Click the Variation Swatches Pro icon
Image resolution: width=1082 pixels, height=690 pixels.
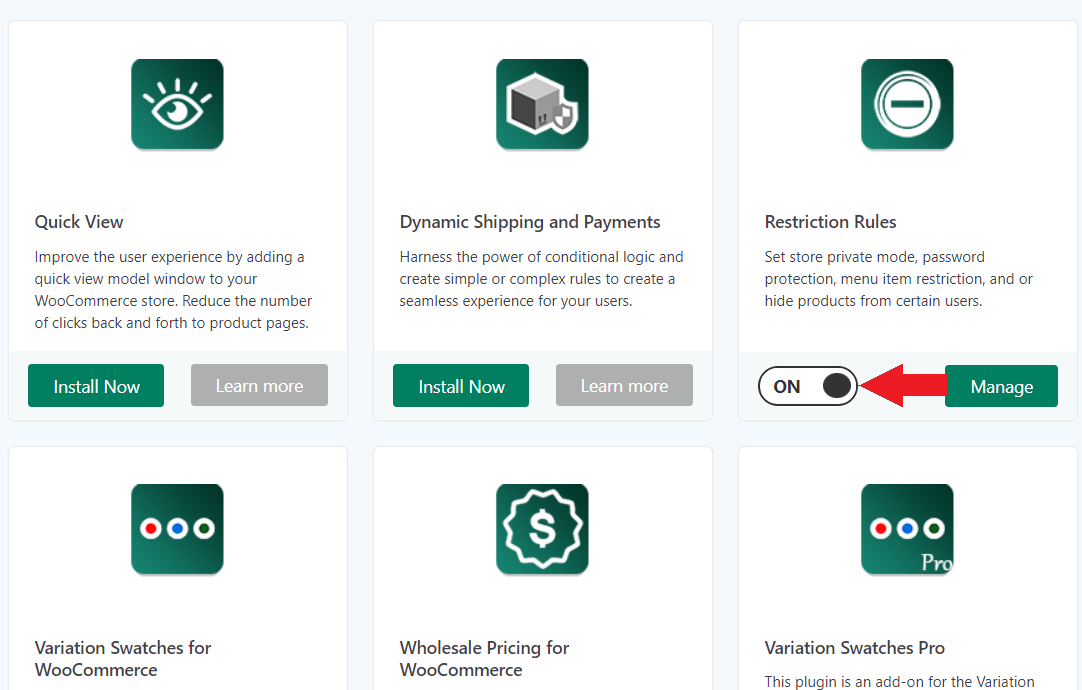point(907,529)
